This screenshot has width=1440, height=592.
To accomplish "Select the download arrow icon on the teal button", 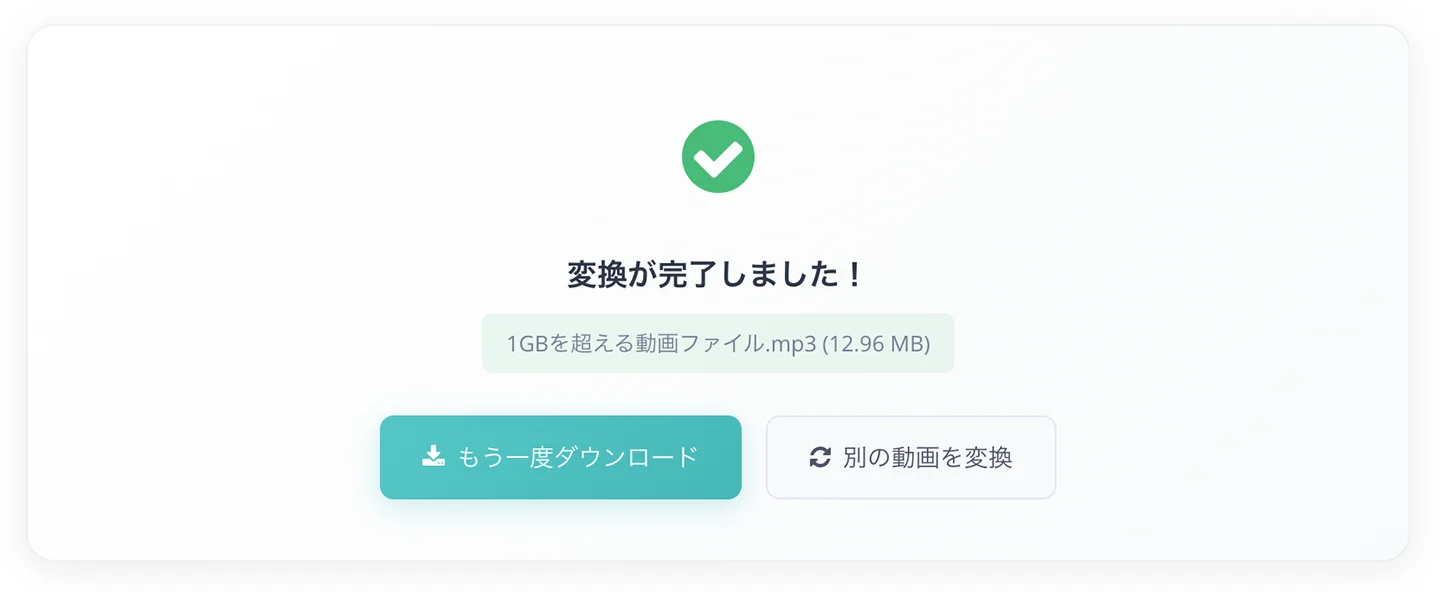I will [x=434, y=456].
